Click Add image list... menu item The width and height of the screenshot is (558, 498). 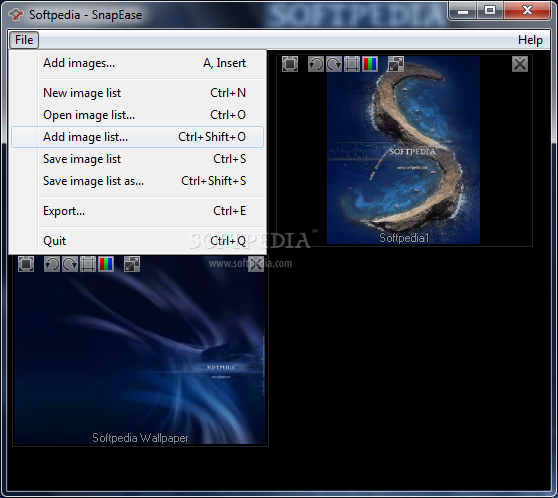(137, 137)
